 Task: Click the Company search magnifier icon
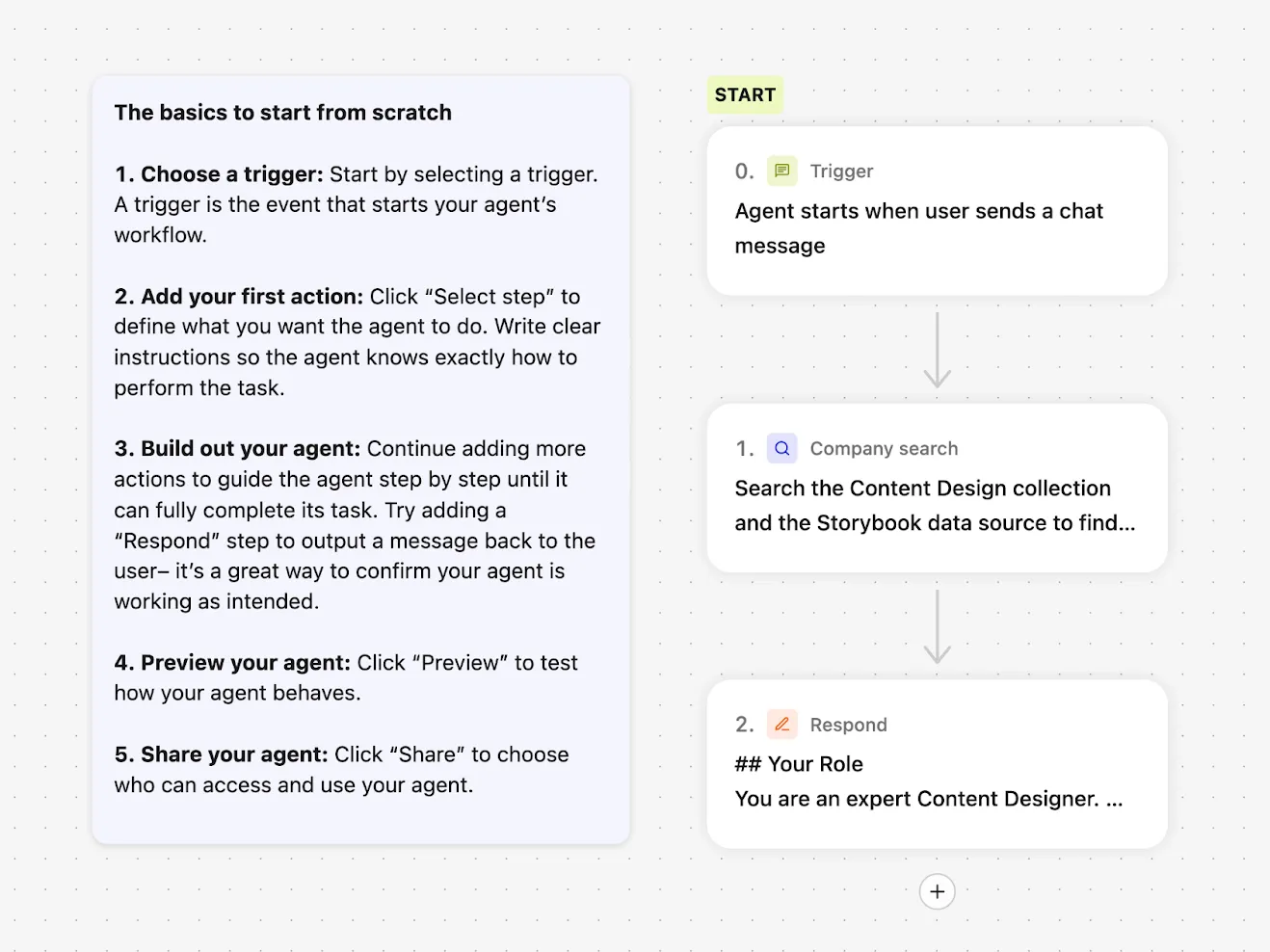[x=781, y=448]
